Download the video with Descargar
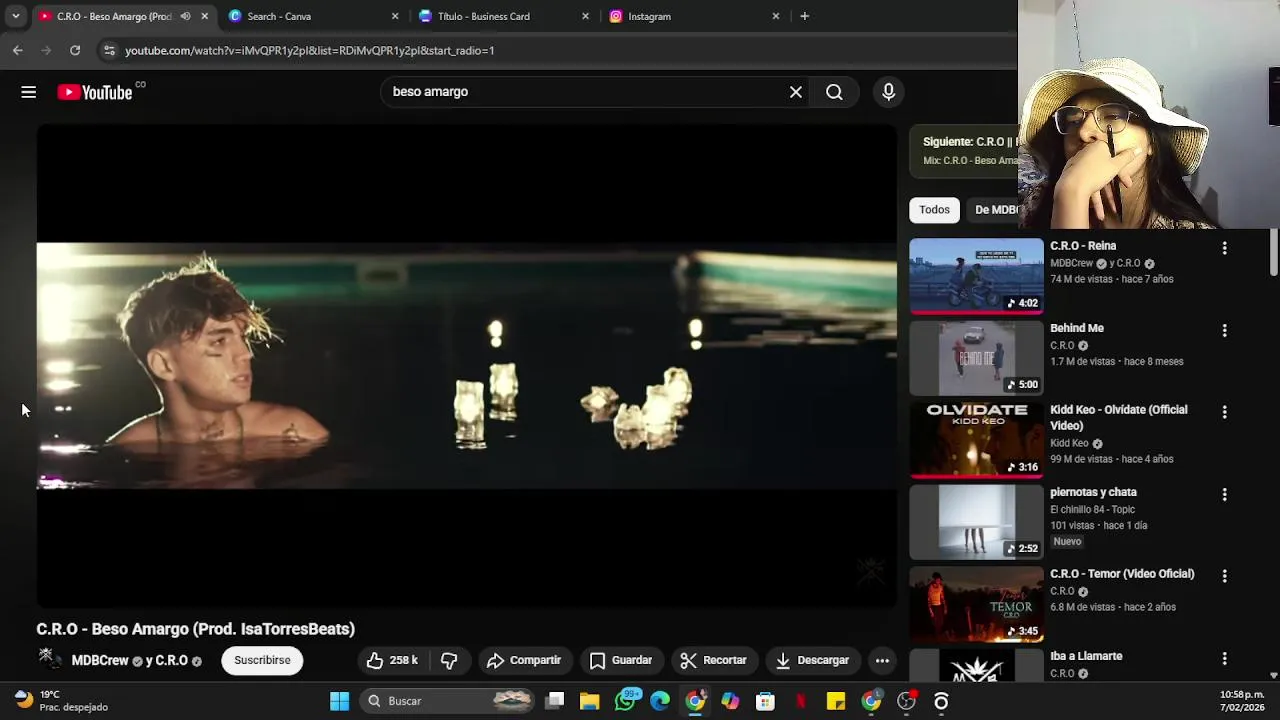Viewport: 1280px width, 720px height. click(812, 660)
